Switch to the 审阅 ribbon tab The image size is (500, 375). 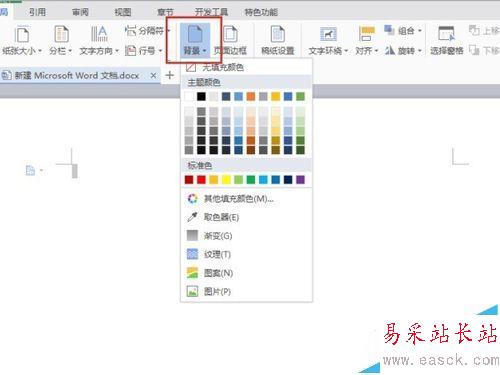pyautogui.click(x=80, y=12)
